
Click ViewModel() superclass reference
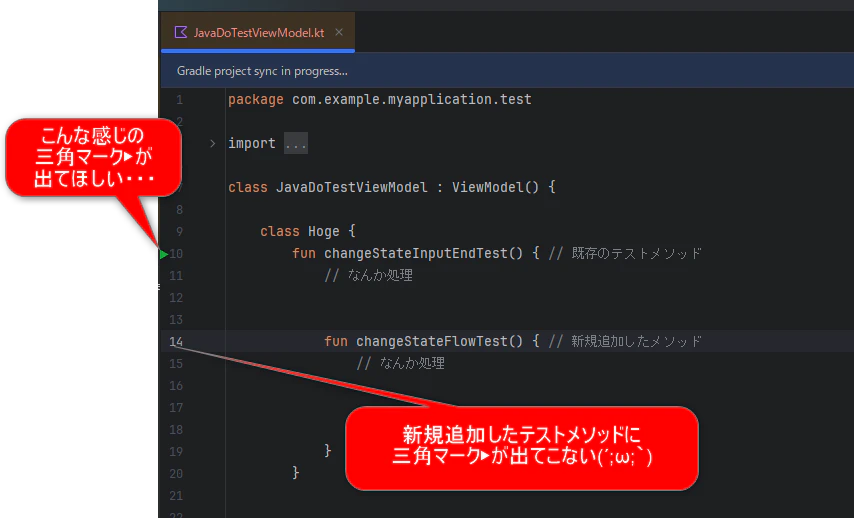coord(495,187)
